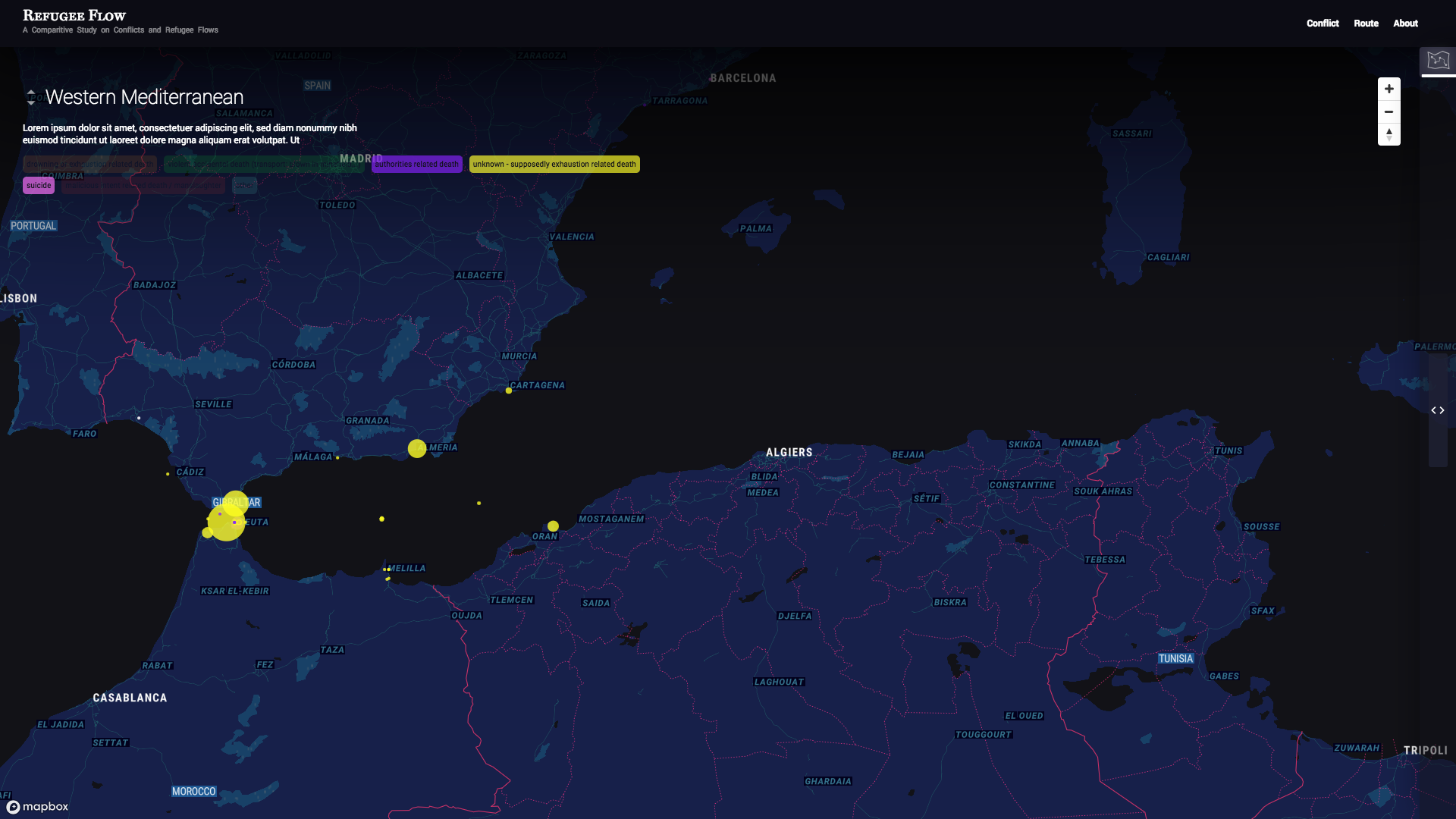1456x819 pixels.
Task: Select the yellow incident dot near Málaga
Action: (337, 458)
